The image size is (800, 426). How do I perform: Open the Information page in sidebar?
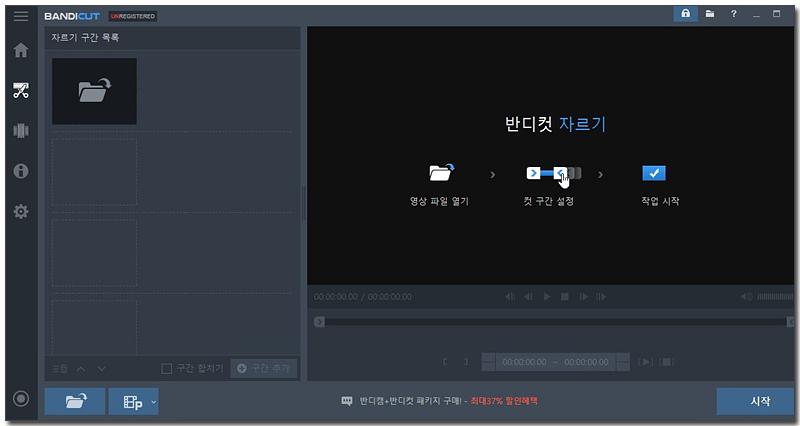pyautogui.click(x=21, y=171)
